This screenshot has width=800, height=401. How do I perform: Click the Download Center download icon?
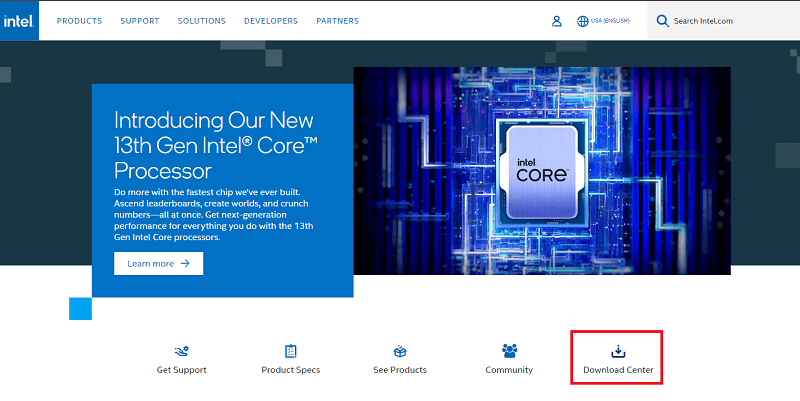point(618,351)
